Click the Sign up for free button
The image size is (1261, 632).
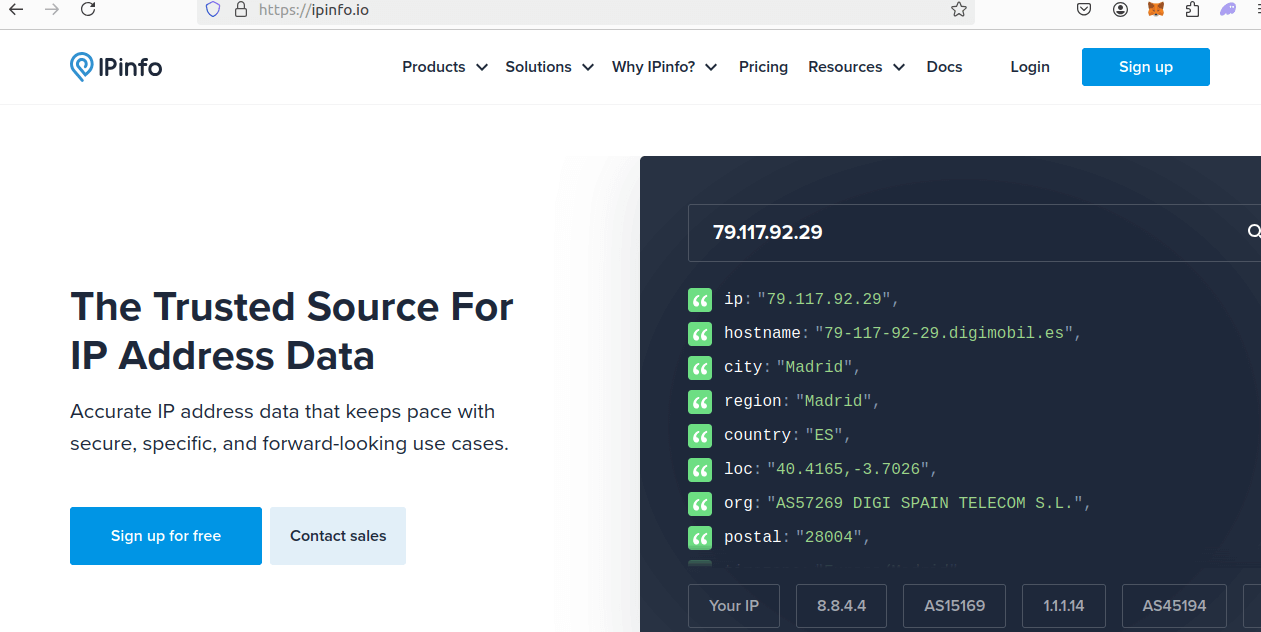point(166,536)
